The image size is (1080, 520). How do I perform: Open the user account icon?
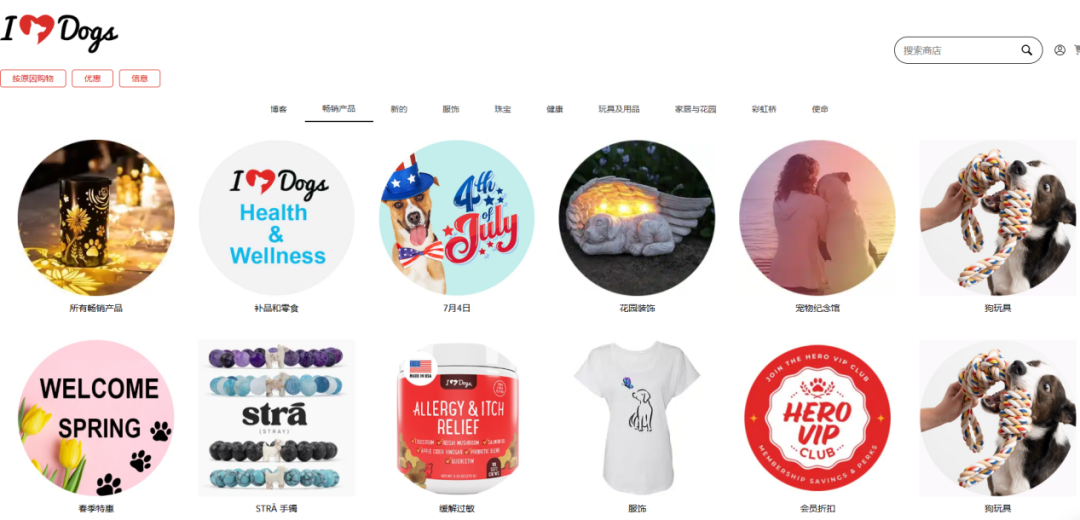point(1059,50)
